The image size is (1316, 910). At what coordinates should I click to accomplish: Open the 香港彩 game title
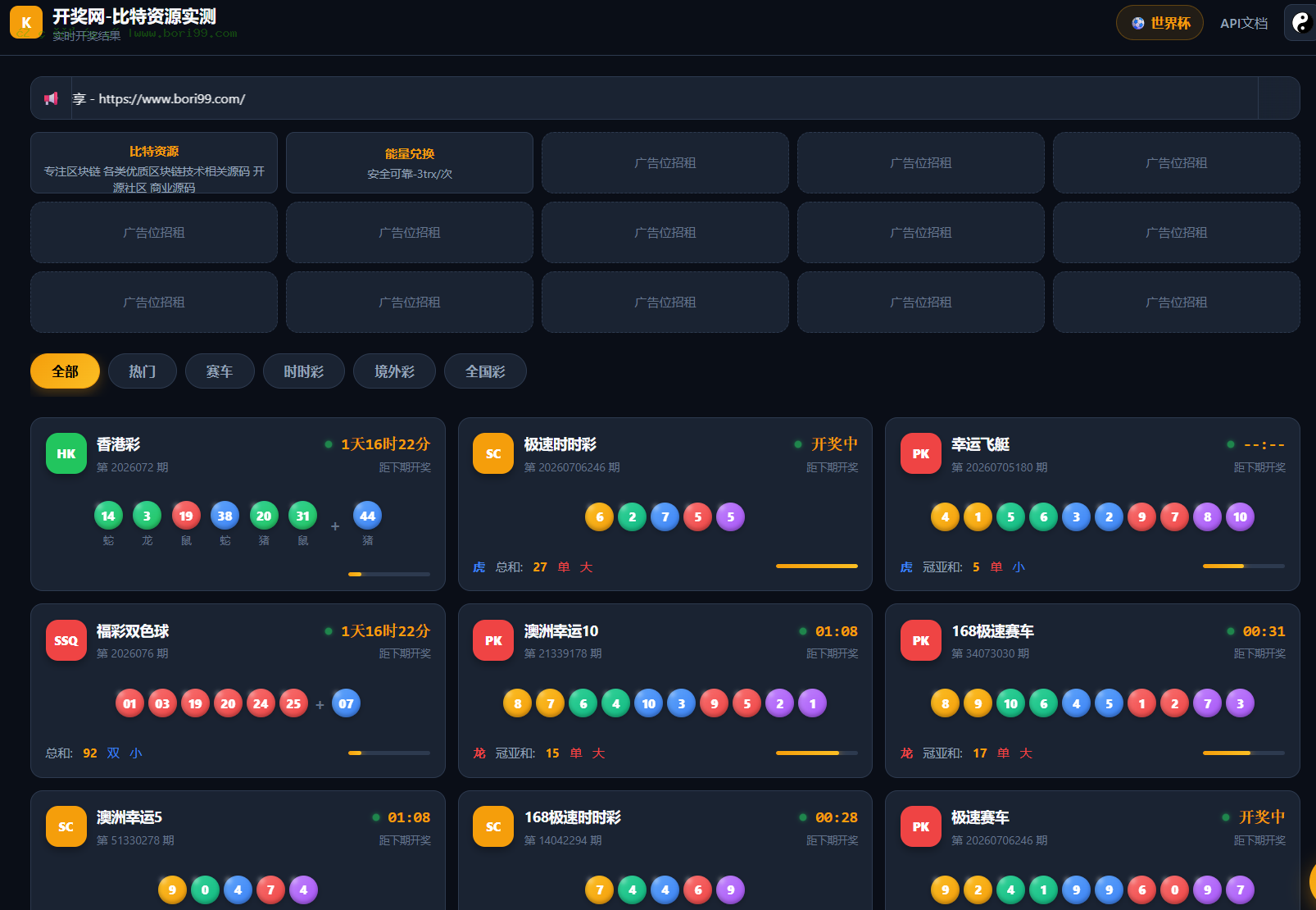[119, 444]
